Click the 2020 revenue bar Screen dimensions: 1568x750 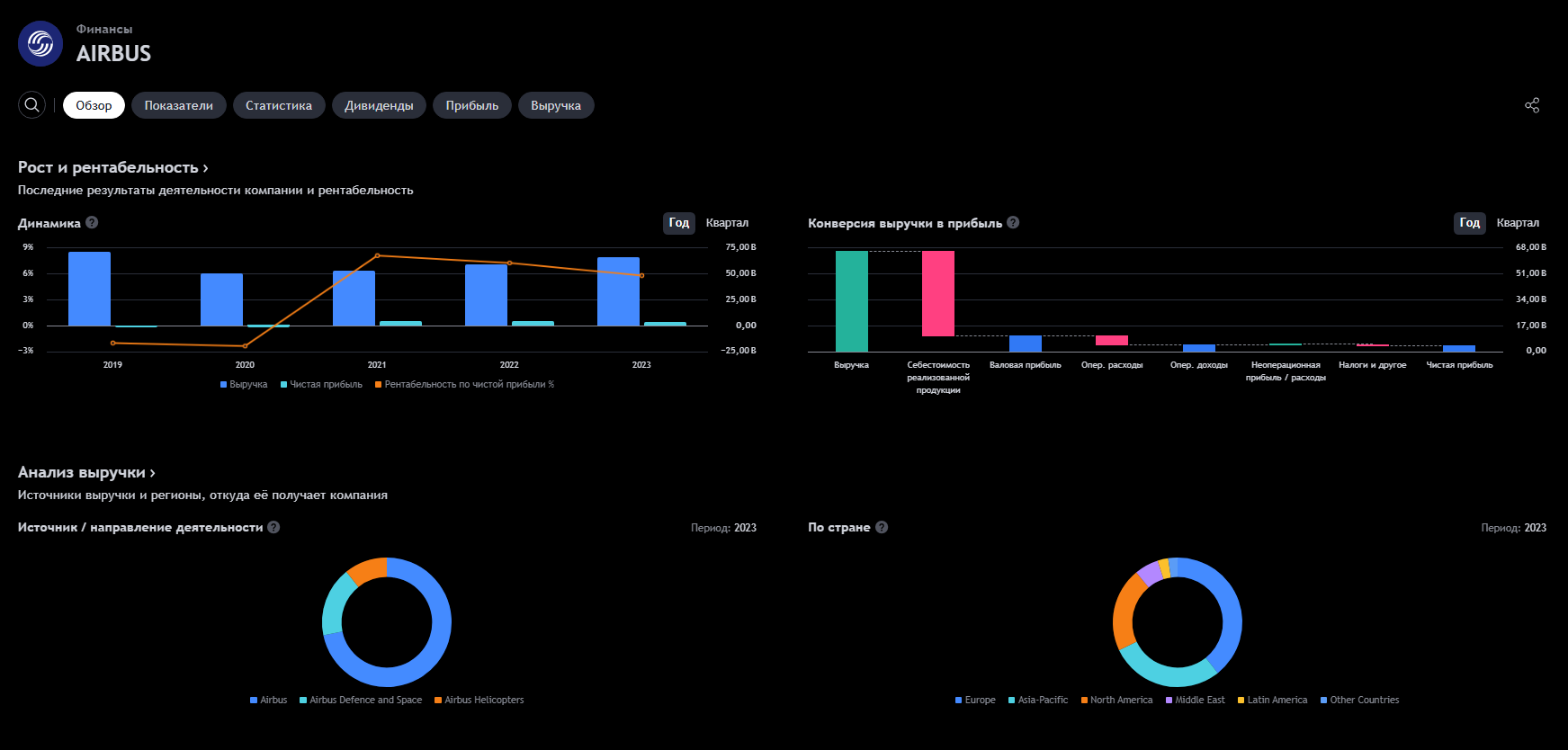pyautogui.click(x=221, y=299)
